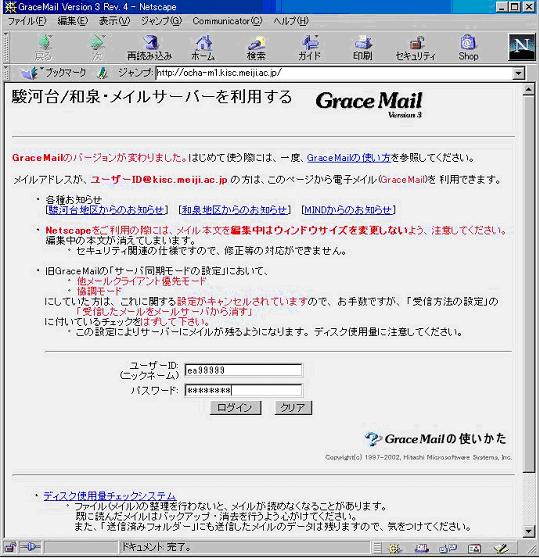539x558 pixels.
Task: Go to ホーム using the home icon
Action: [203, 47]
